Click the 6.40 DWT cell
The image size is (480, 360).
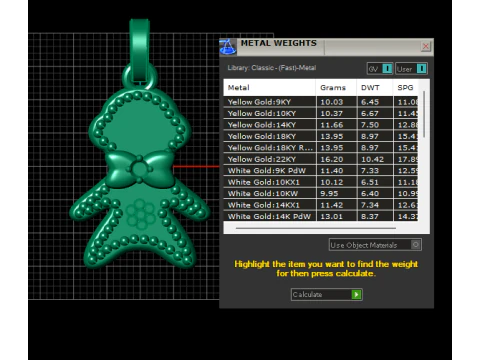375,193
